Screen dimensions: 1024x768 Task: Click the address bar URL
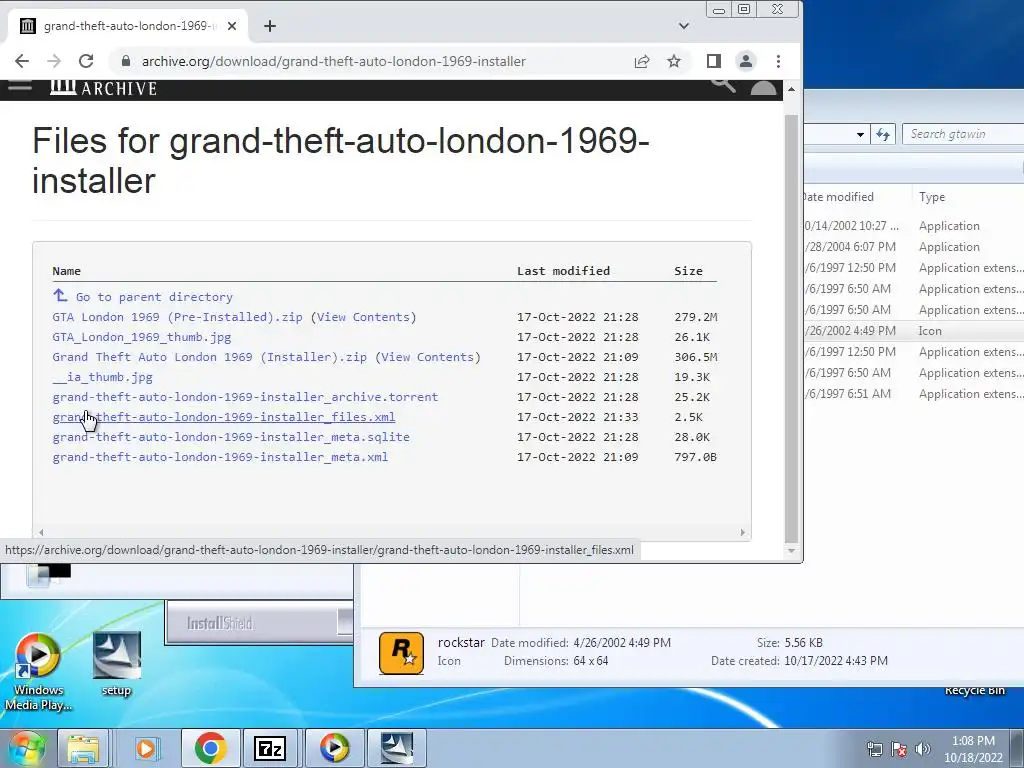pos(333,61)
